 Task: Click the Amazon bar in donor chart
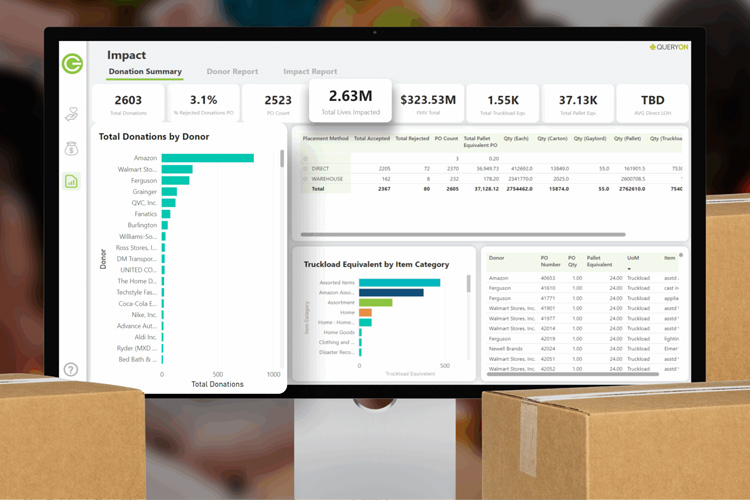tap(208, 158)
